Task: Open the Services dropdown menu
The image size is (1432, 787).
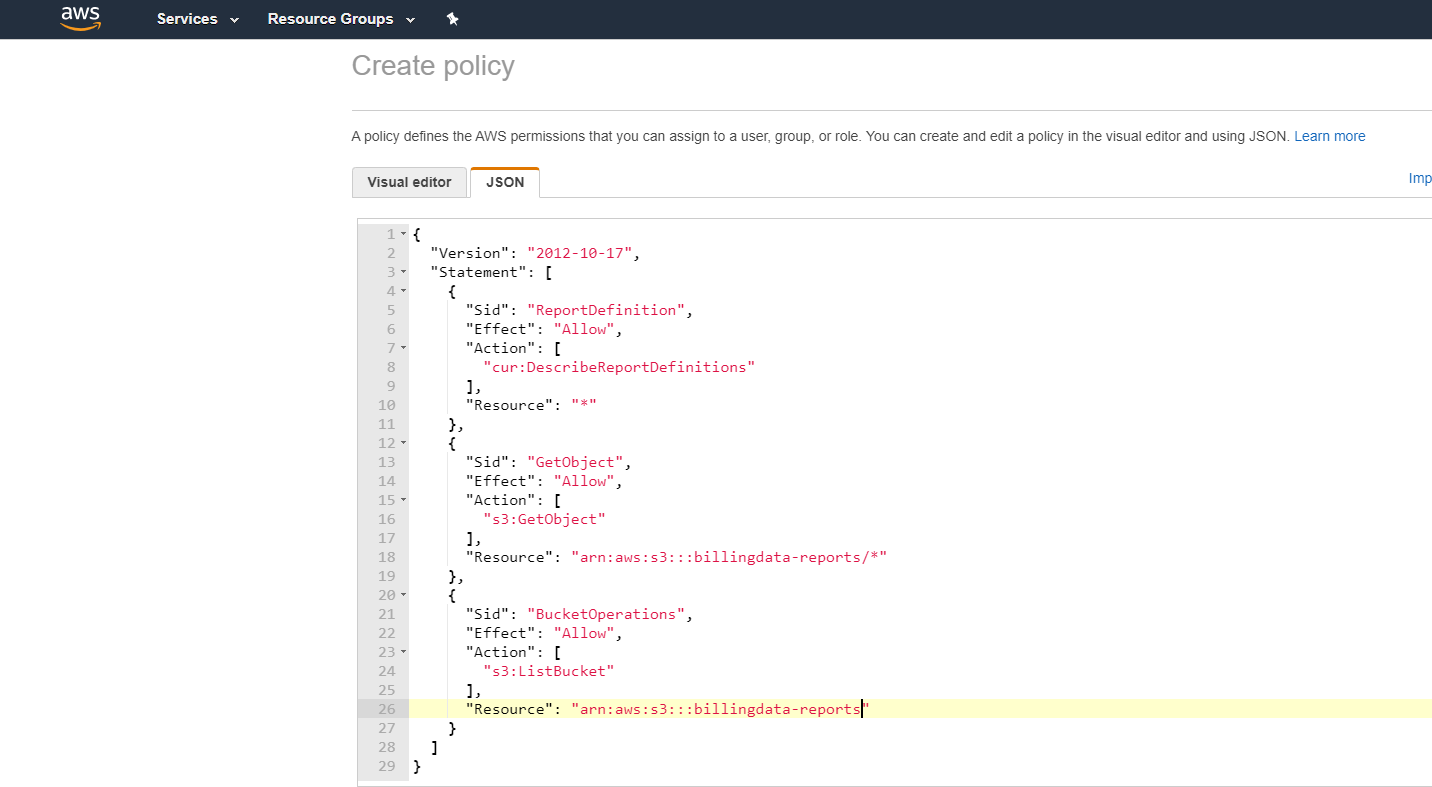Action: pos(198,19)
